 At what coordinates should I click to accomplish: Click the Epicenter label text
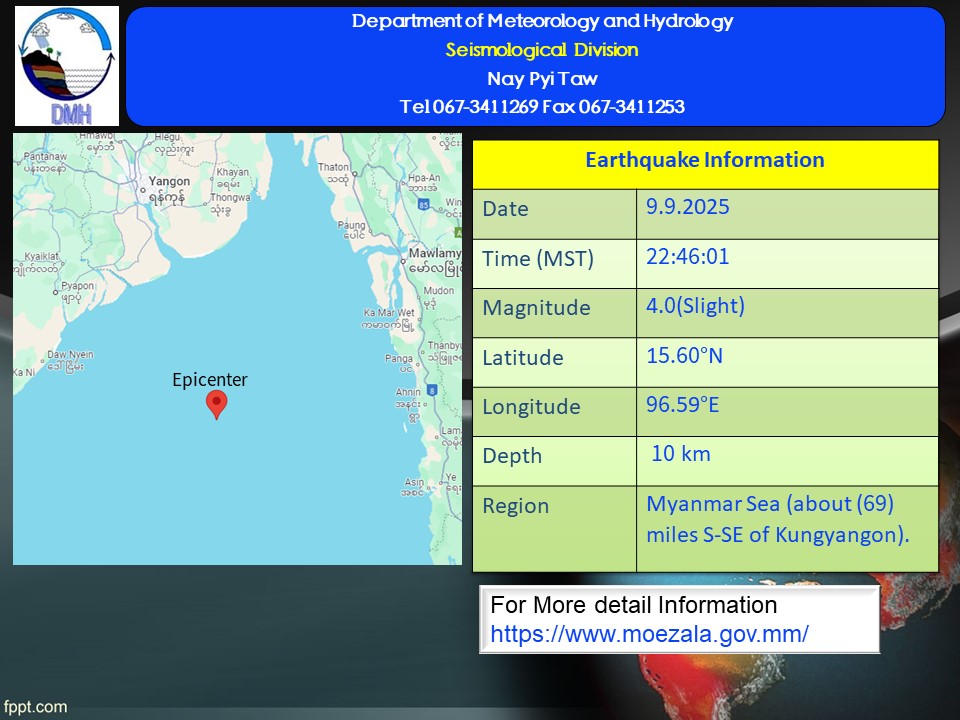pyautogui.click(x=210, y=380)
